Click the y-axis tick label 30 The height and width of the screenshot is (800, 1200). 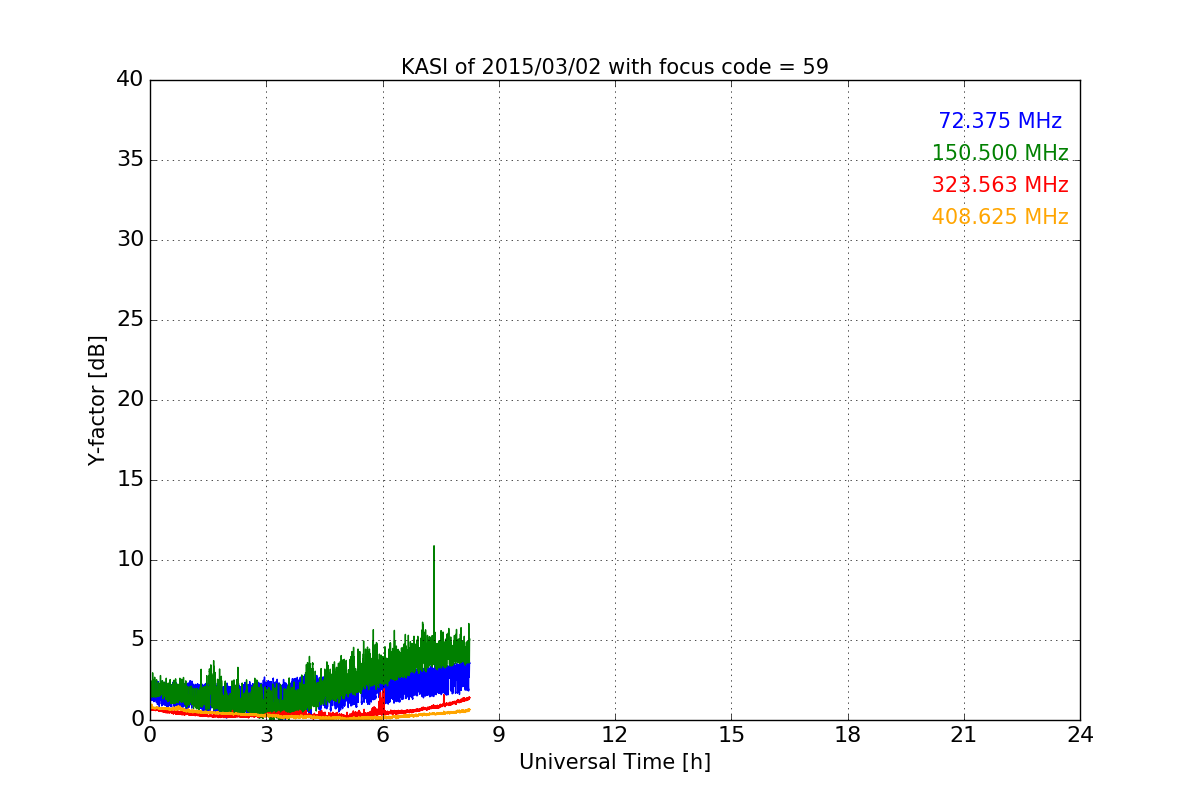(130, 240)
